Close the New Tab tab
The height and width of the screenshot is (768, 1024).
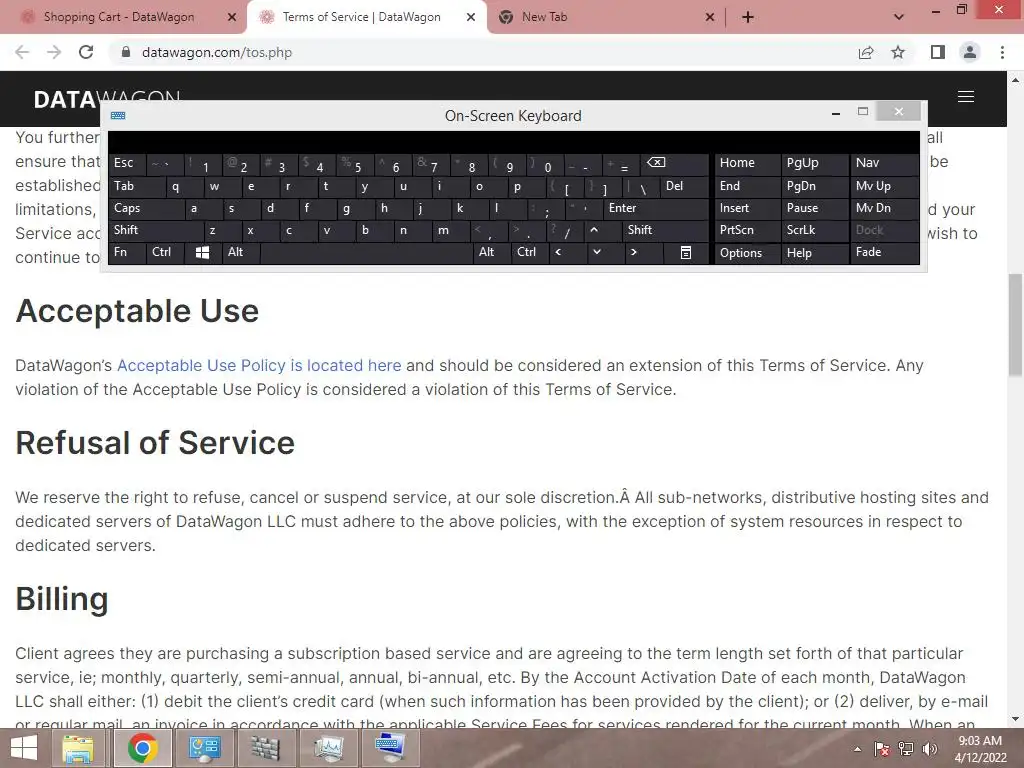point(710,17)
